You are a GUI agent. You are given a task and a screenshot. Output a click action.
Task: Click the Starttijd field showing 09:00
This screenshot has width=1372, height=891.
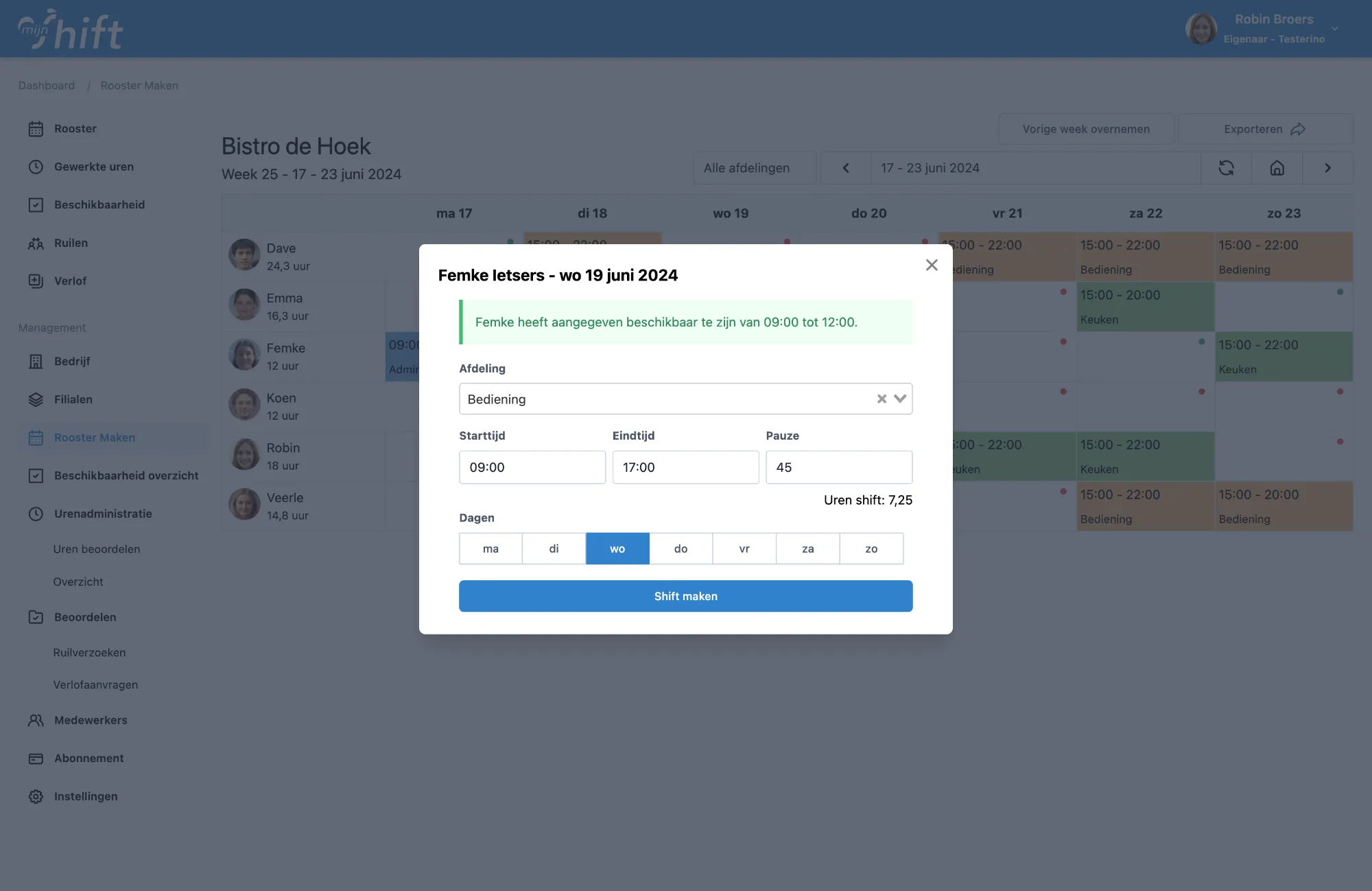(532, 467)
